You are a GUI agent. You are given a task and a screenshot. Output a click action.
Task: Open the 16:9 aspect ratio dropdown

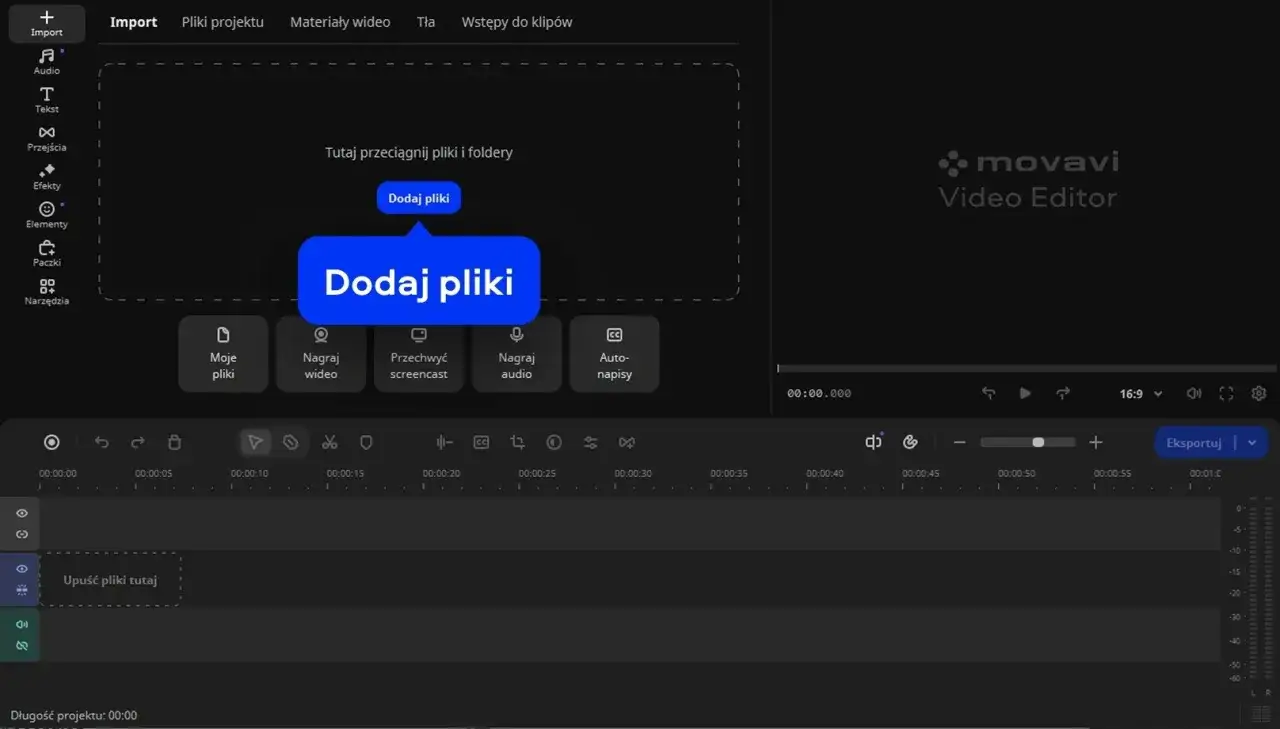1139,393
